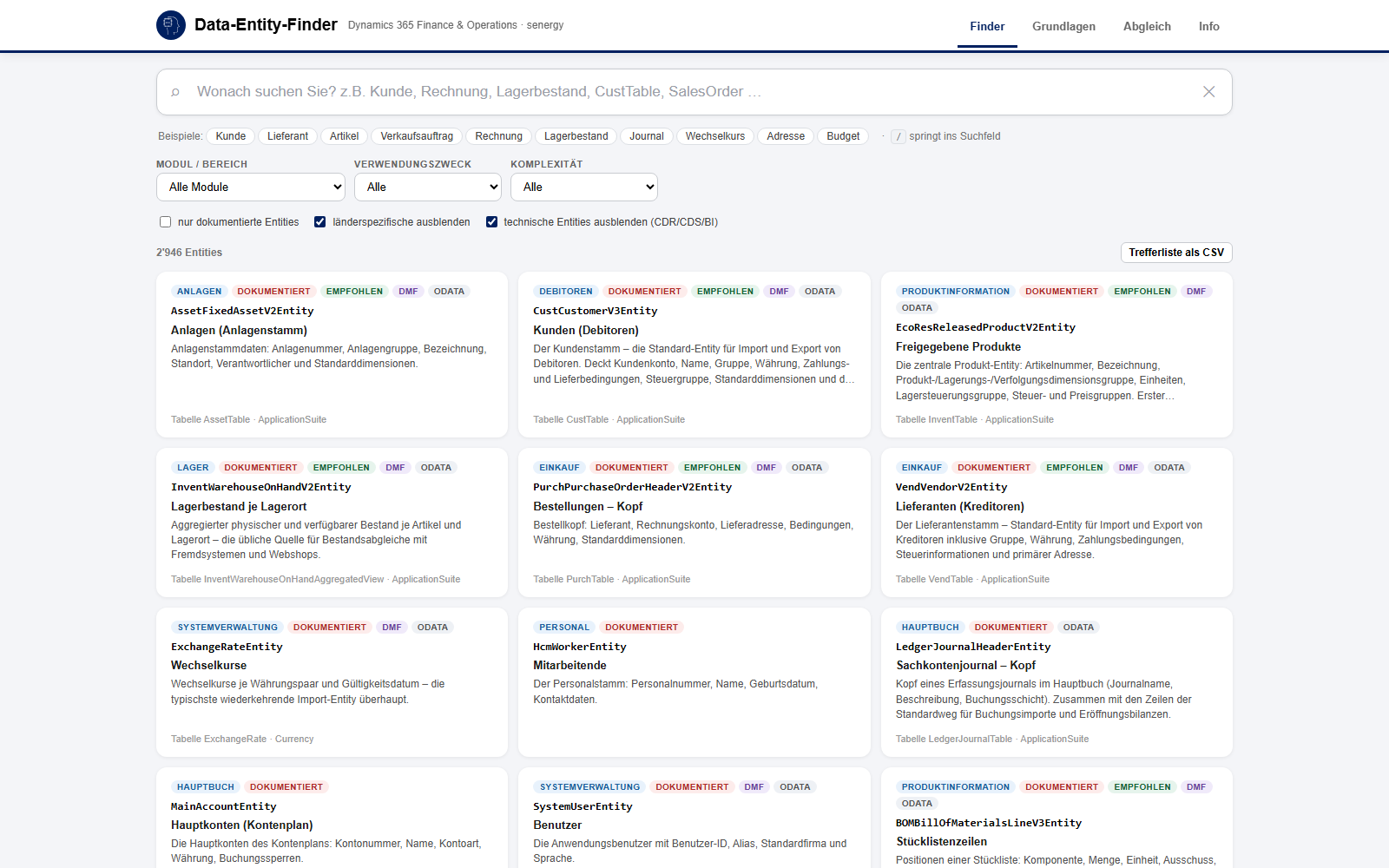Open the HcmWorkerEntity card title
This screenshot has width=1389, height=868.
point(580,647)
